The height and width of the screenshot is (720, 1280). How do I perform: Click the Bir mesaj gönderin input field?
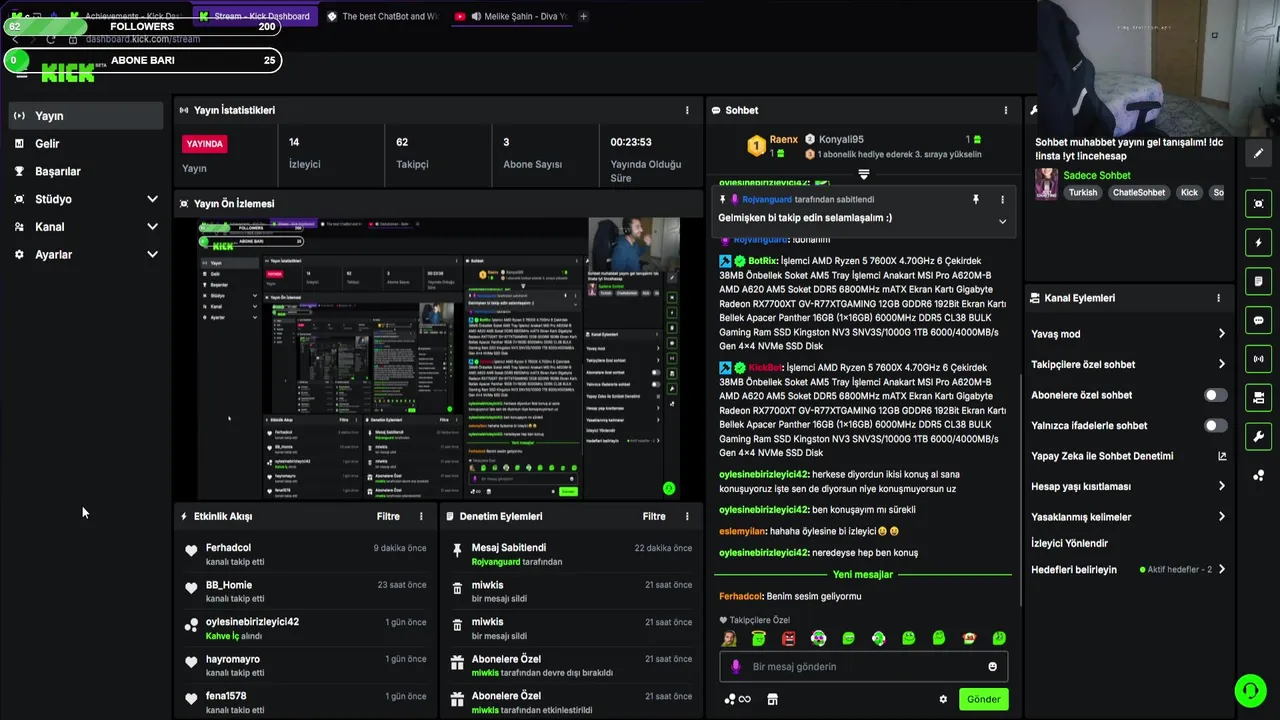tap(863, 667)
